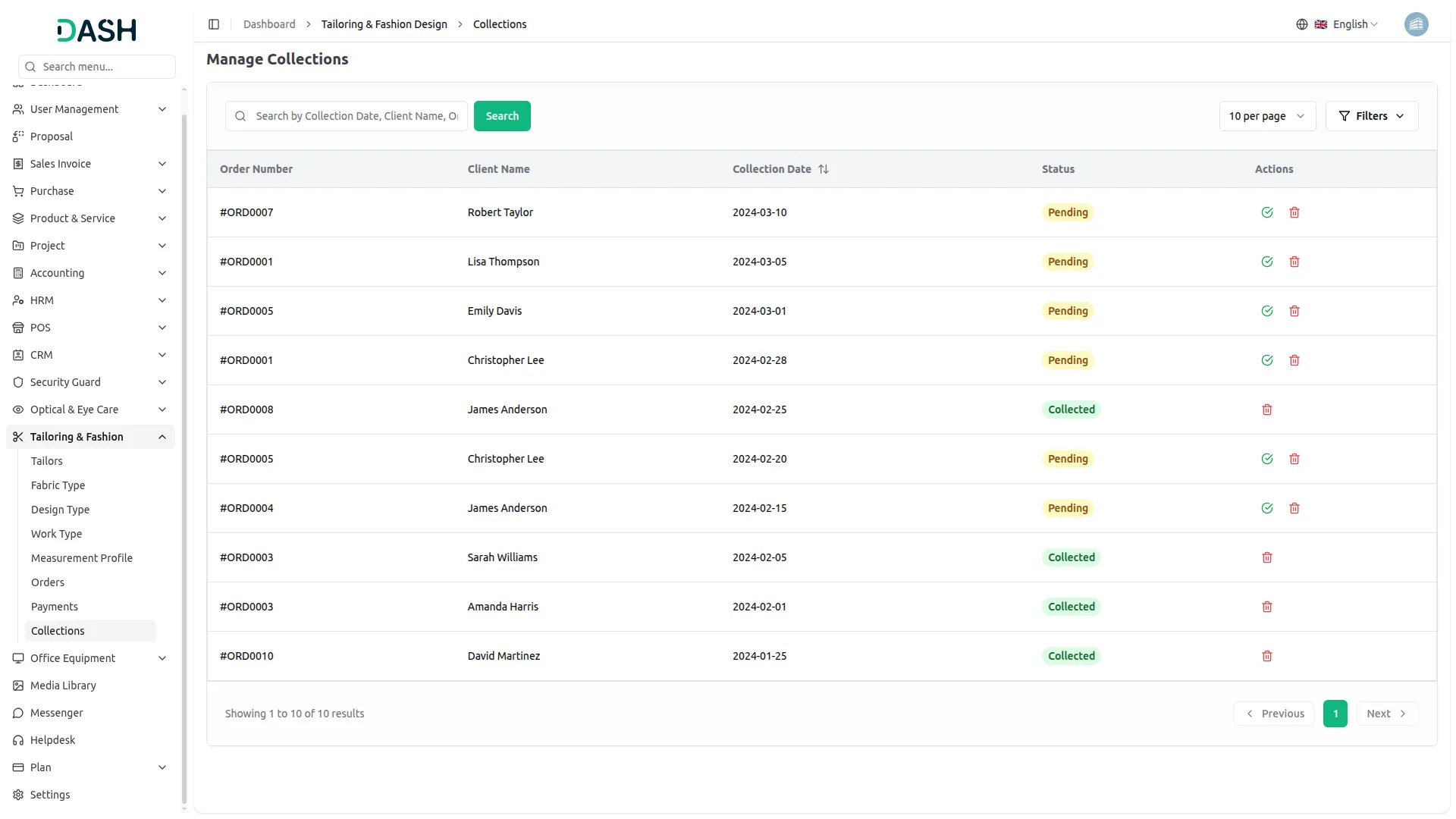Delete Sarah Williams collection record

tap(1267, 557)
